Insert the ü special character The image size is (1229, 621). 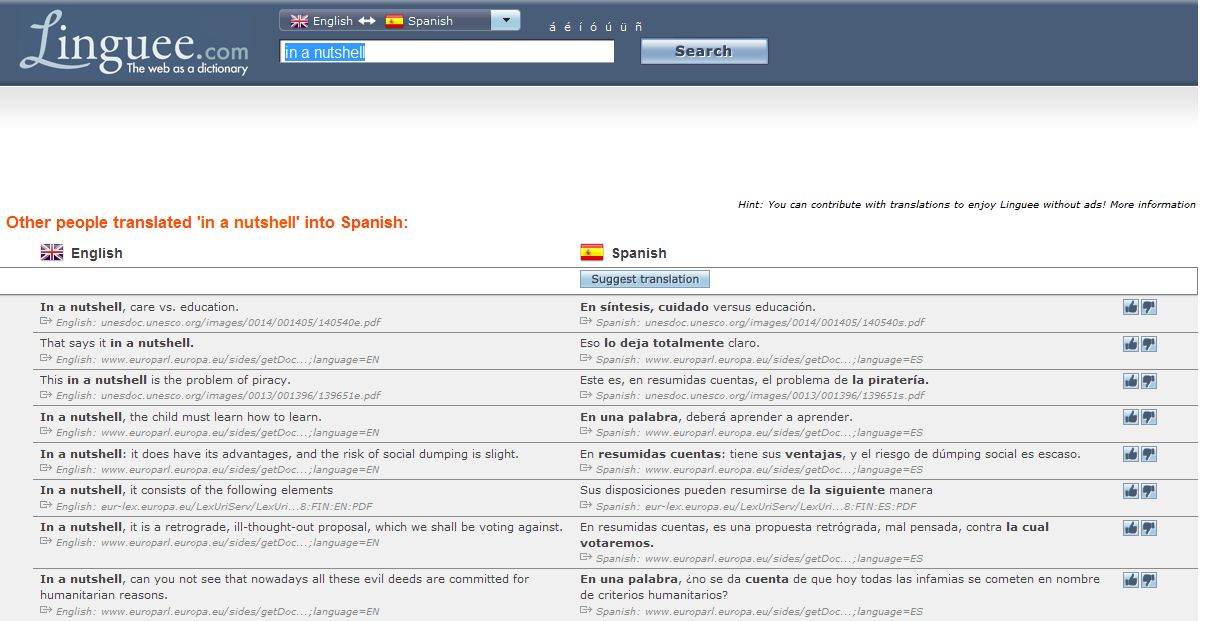[624, 28]
